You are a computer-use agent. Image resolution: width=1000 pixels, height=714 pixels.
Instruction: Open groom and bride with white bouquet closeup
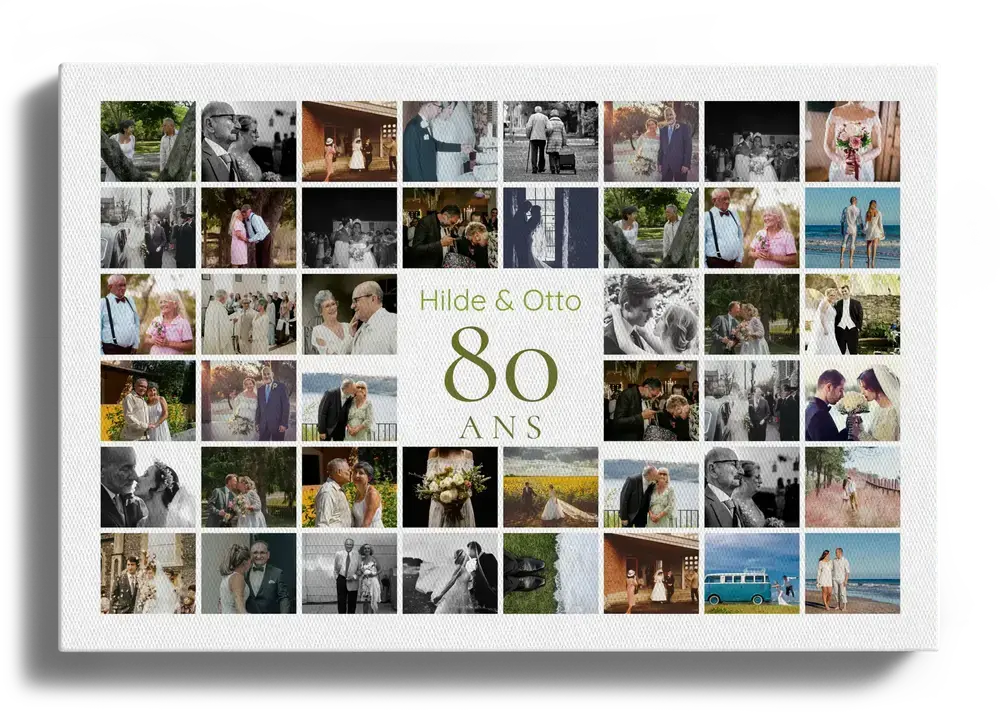pos(853,400)
